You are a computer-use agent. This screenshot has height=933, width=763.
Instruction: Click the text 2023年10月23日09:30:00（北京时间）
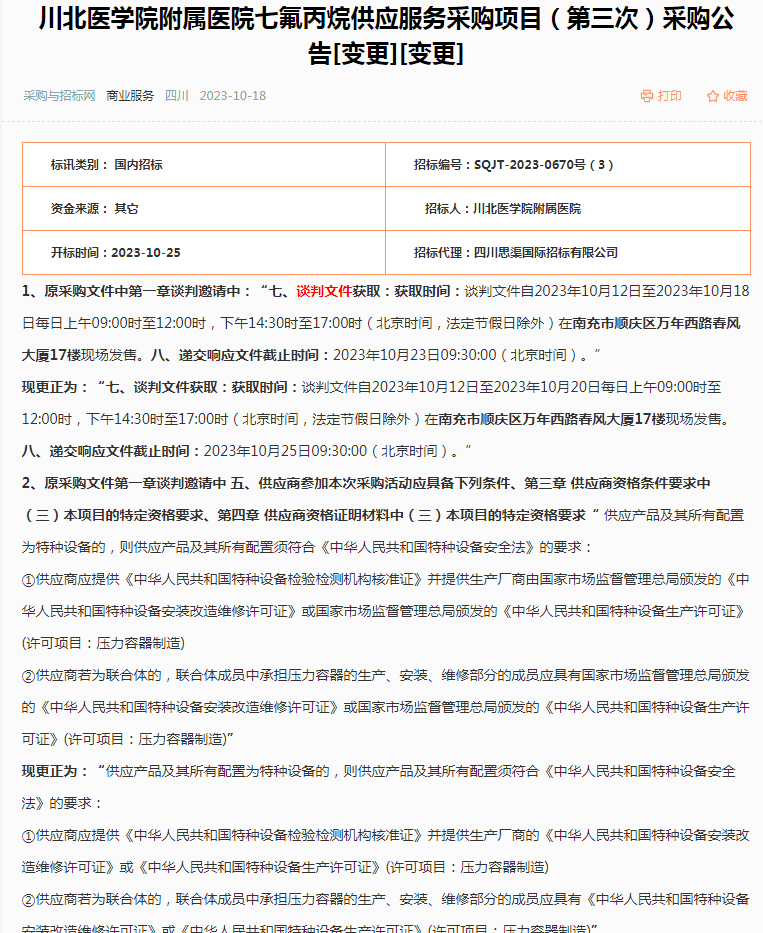[x=455, y=355]
